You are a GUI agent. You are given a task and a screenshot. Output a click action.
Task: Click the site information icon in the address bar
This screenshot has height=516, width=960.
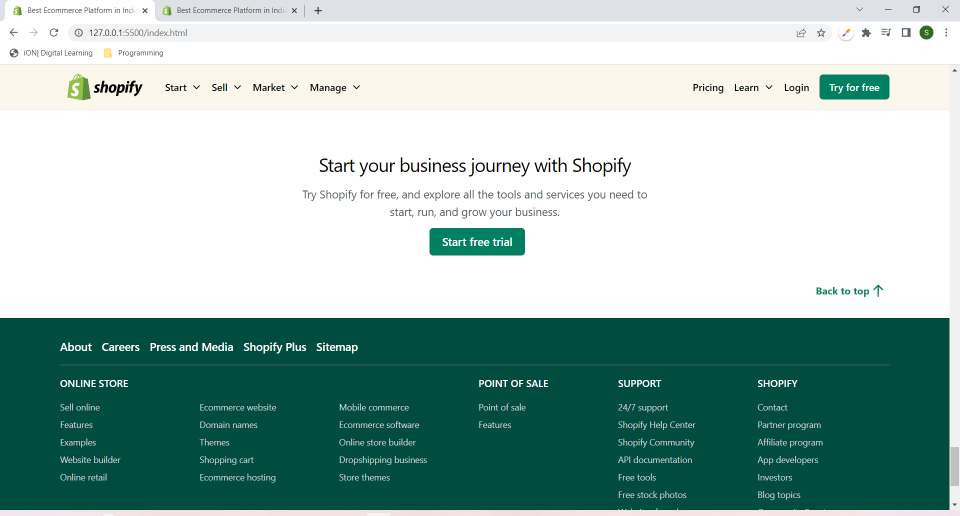tap(78, 33)
